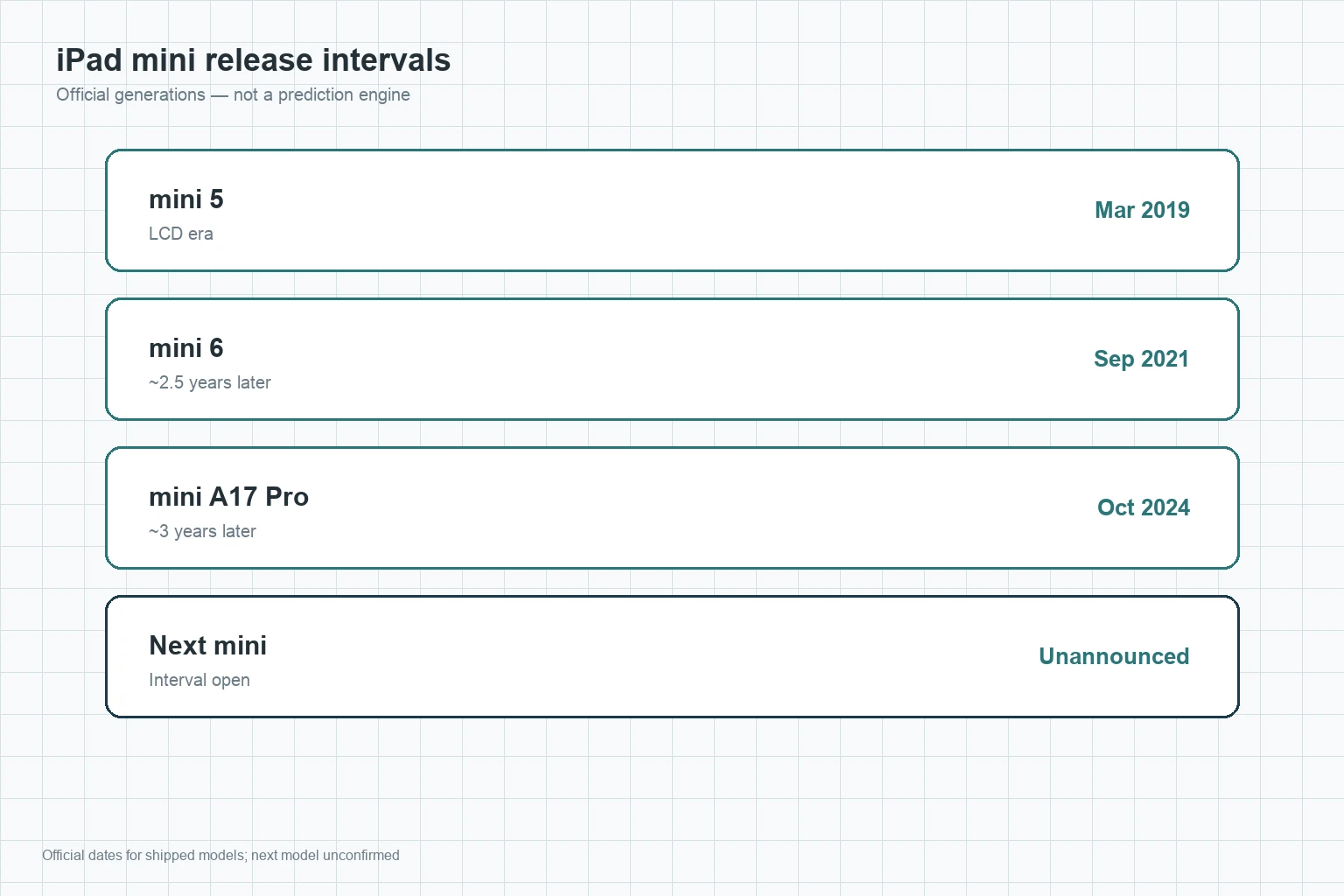
Task: Click the footnote about official shipped model dates
Action: [220, 855]
